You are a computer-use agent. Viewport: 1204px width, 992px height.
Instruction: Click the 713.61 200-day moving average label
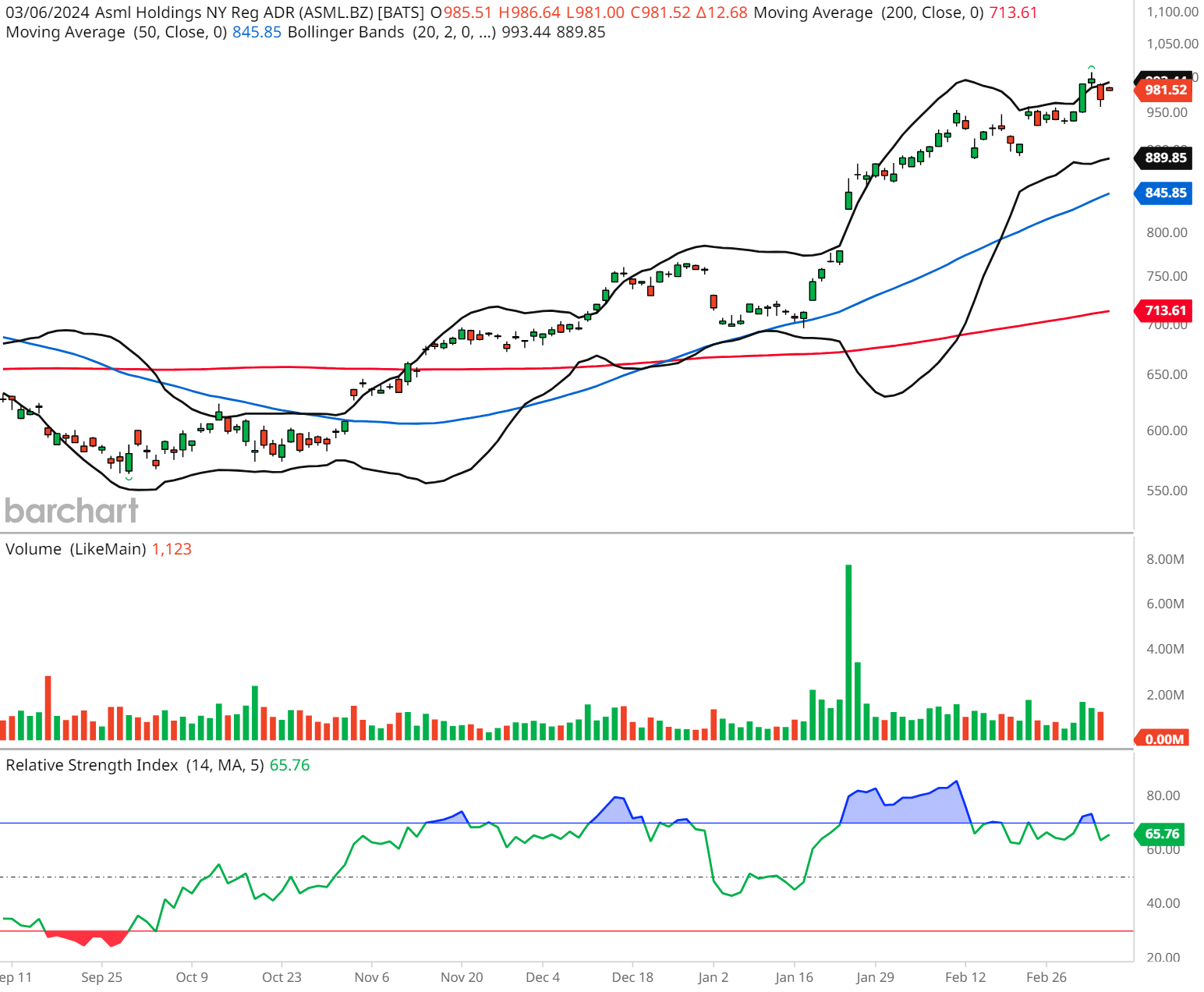(1163, 310)
